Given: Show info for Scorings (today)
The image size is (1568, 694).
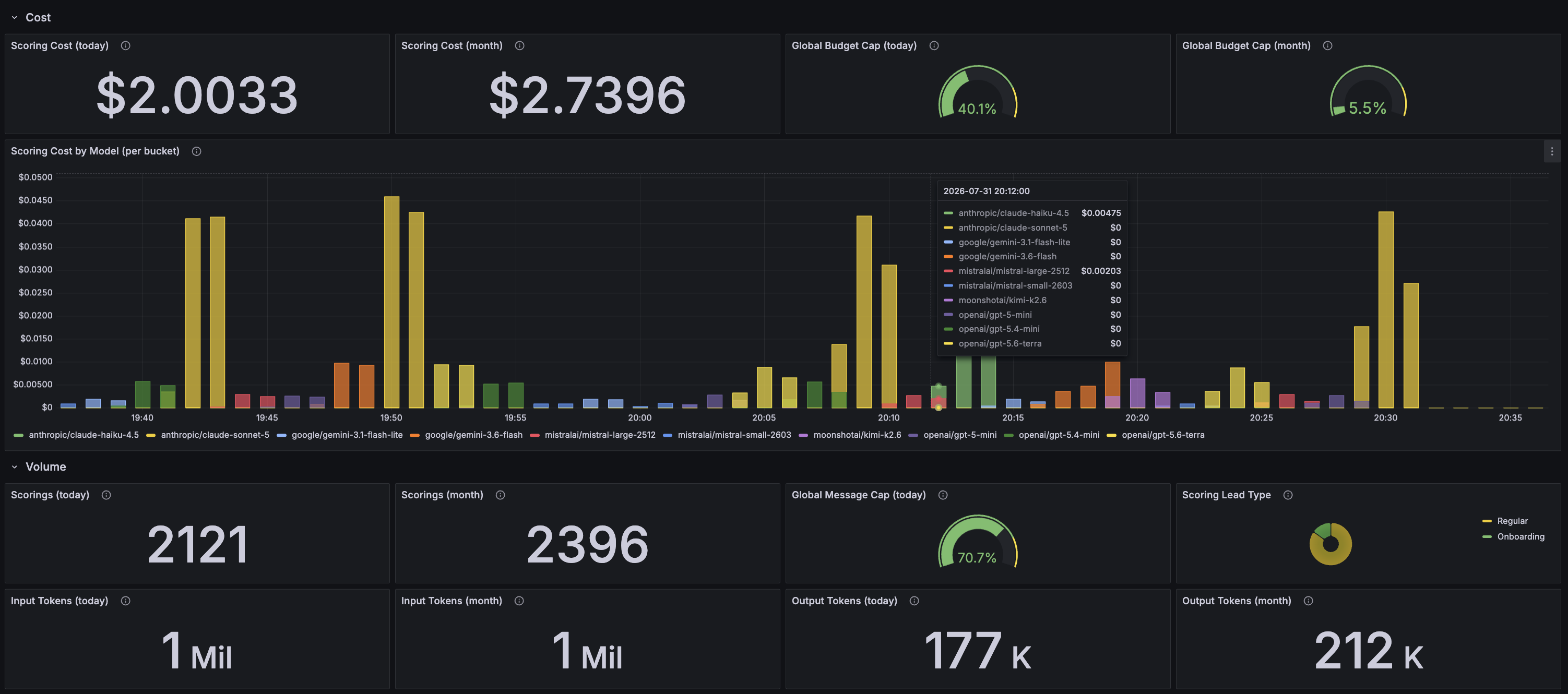Looking at the screenshot, I should (106, 495).
